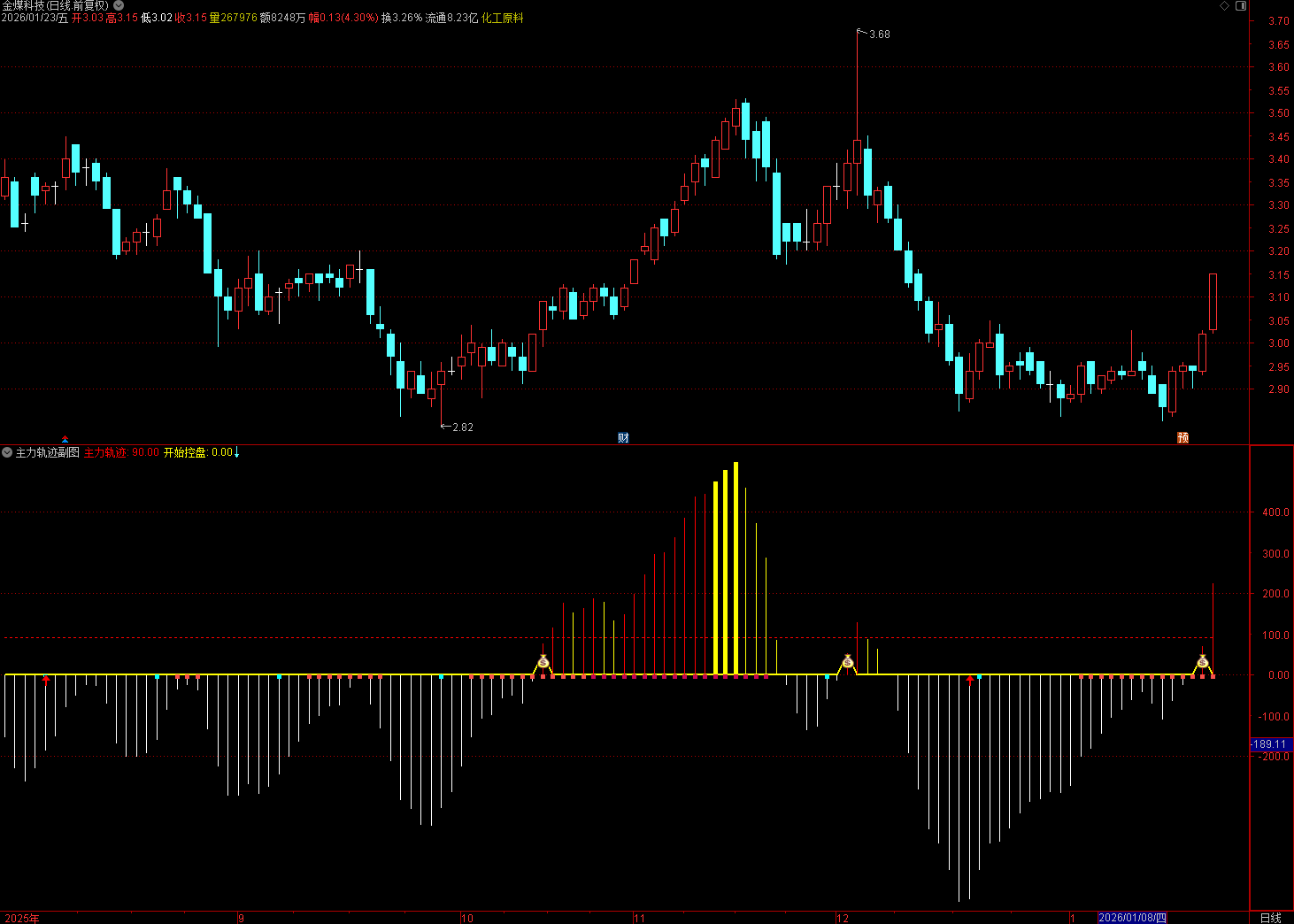The height and width of the screenshot is (924, 1294).
Task: Click the first money bag signal icon in October
Action: (543, 661)
